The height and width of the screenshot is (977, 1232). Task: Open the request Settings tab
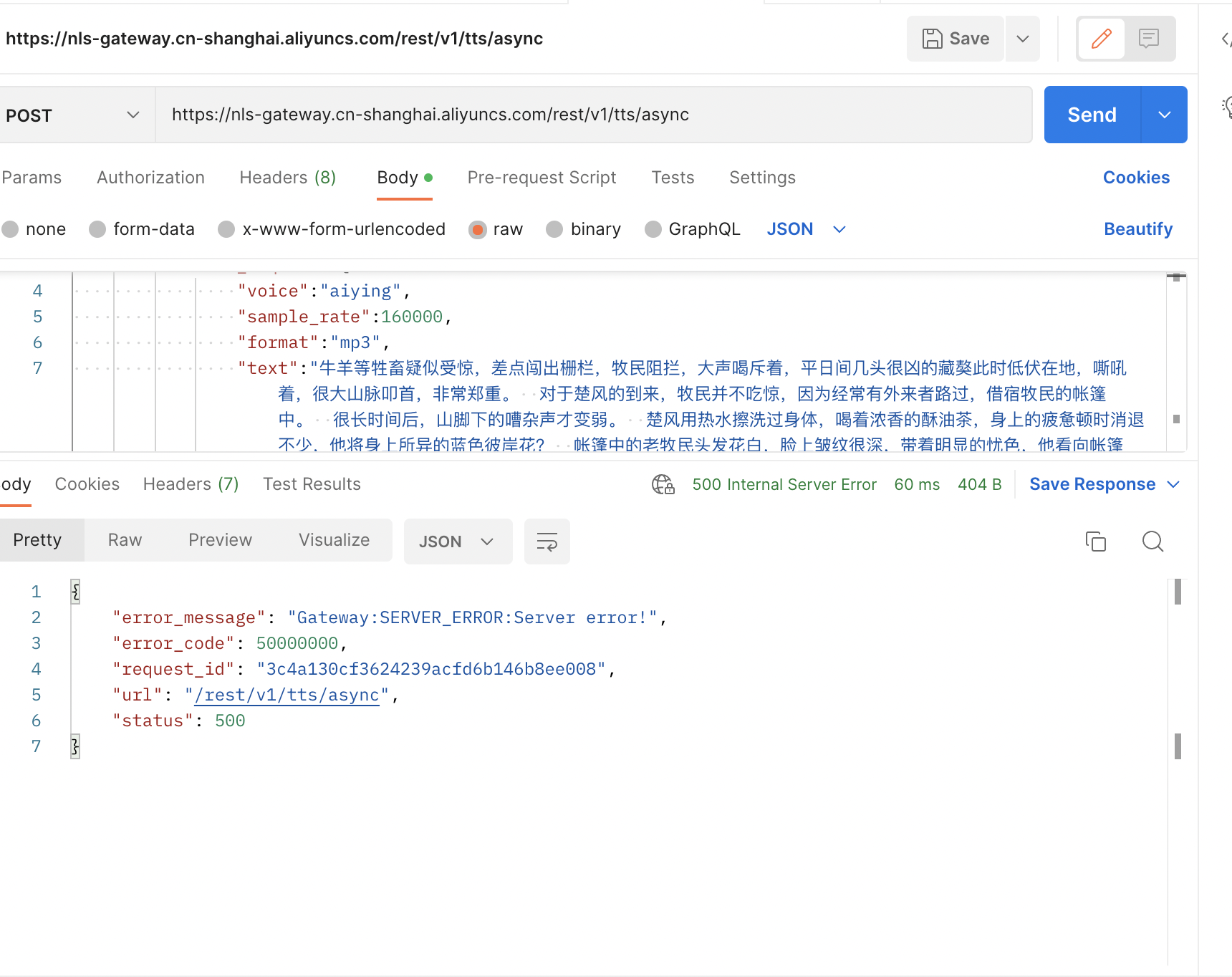tap(762, 178)
